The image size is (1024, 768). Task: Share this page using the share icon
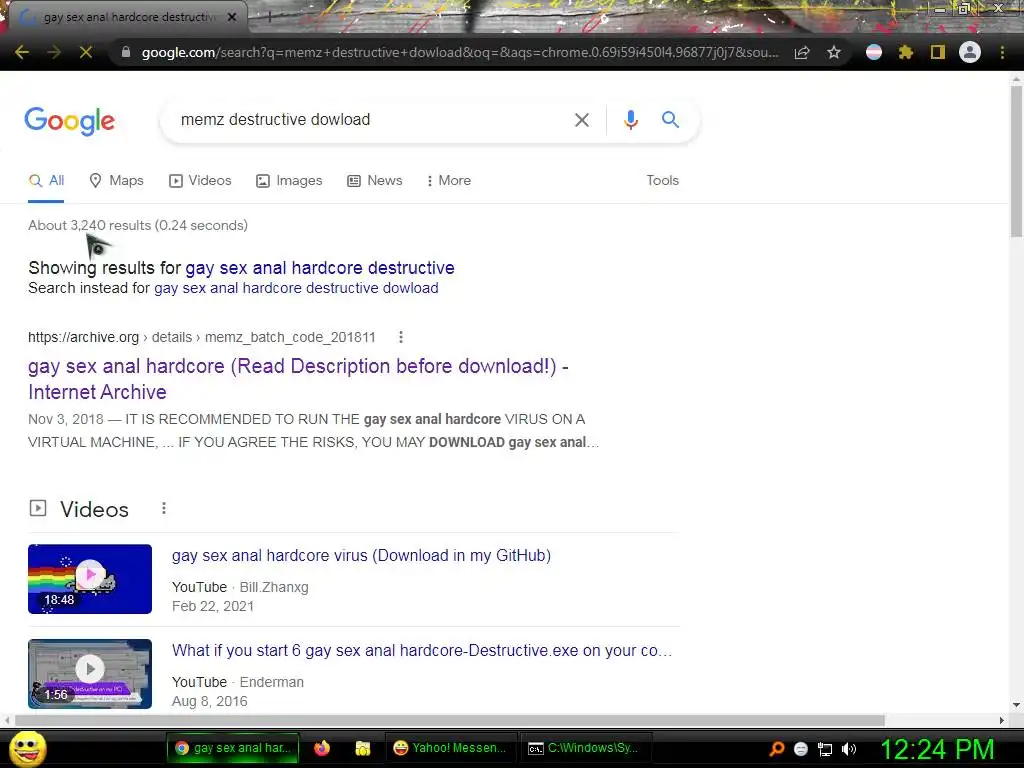click(x=802, y=52)
